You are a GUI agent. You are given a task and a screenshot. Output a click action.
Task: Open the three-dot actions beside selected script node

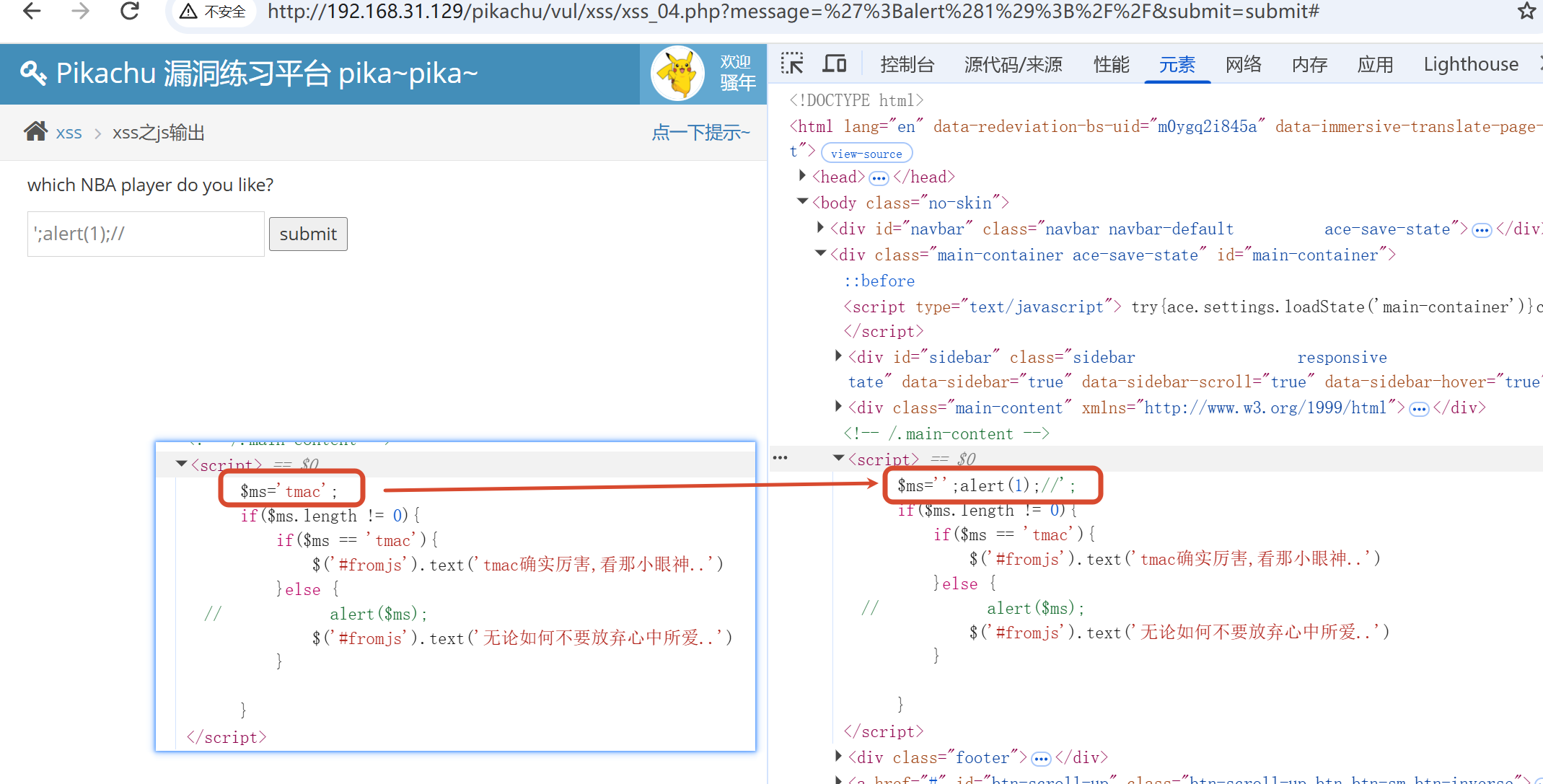781,458
